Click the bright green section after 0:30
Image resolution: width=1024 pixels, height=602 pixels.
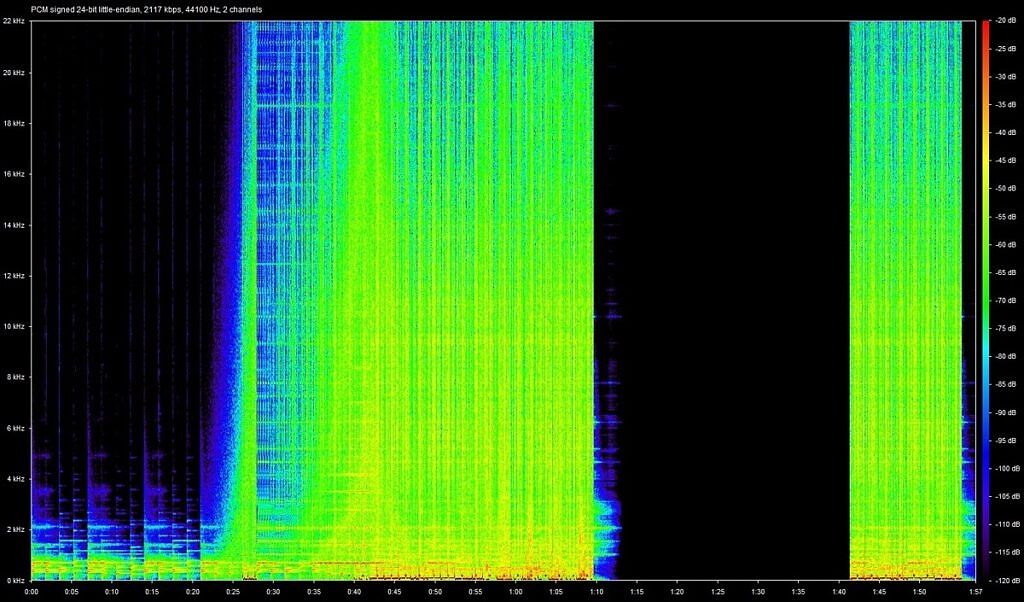(x=450, y=300)
